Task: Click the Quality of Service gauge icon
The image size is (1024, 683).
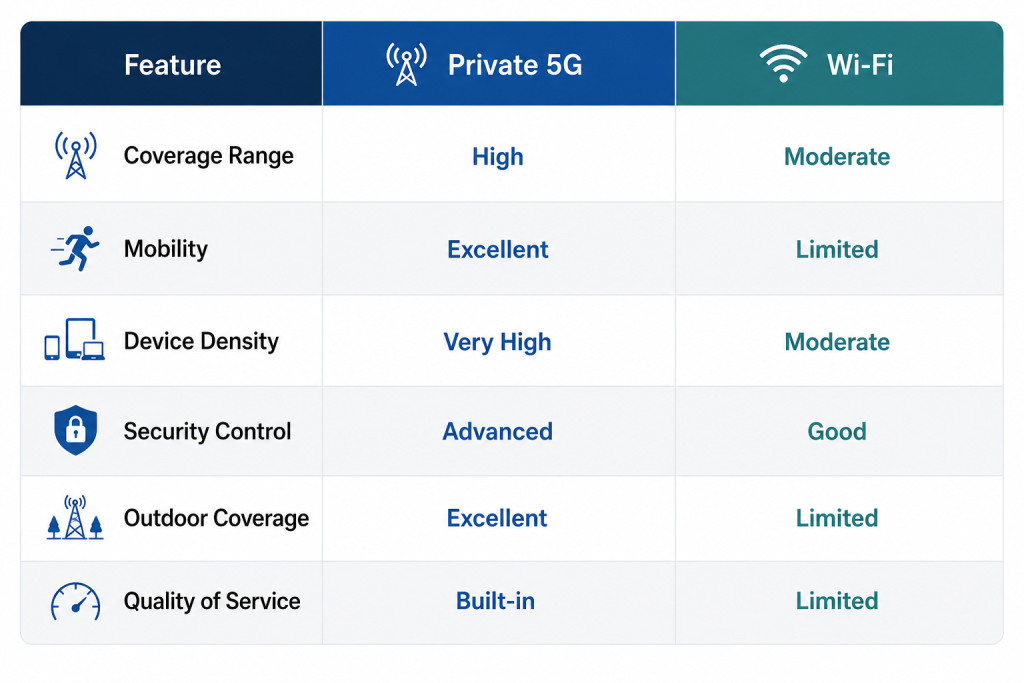Action: (76, 601)
